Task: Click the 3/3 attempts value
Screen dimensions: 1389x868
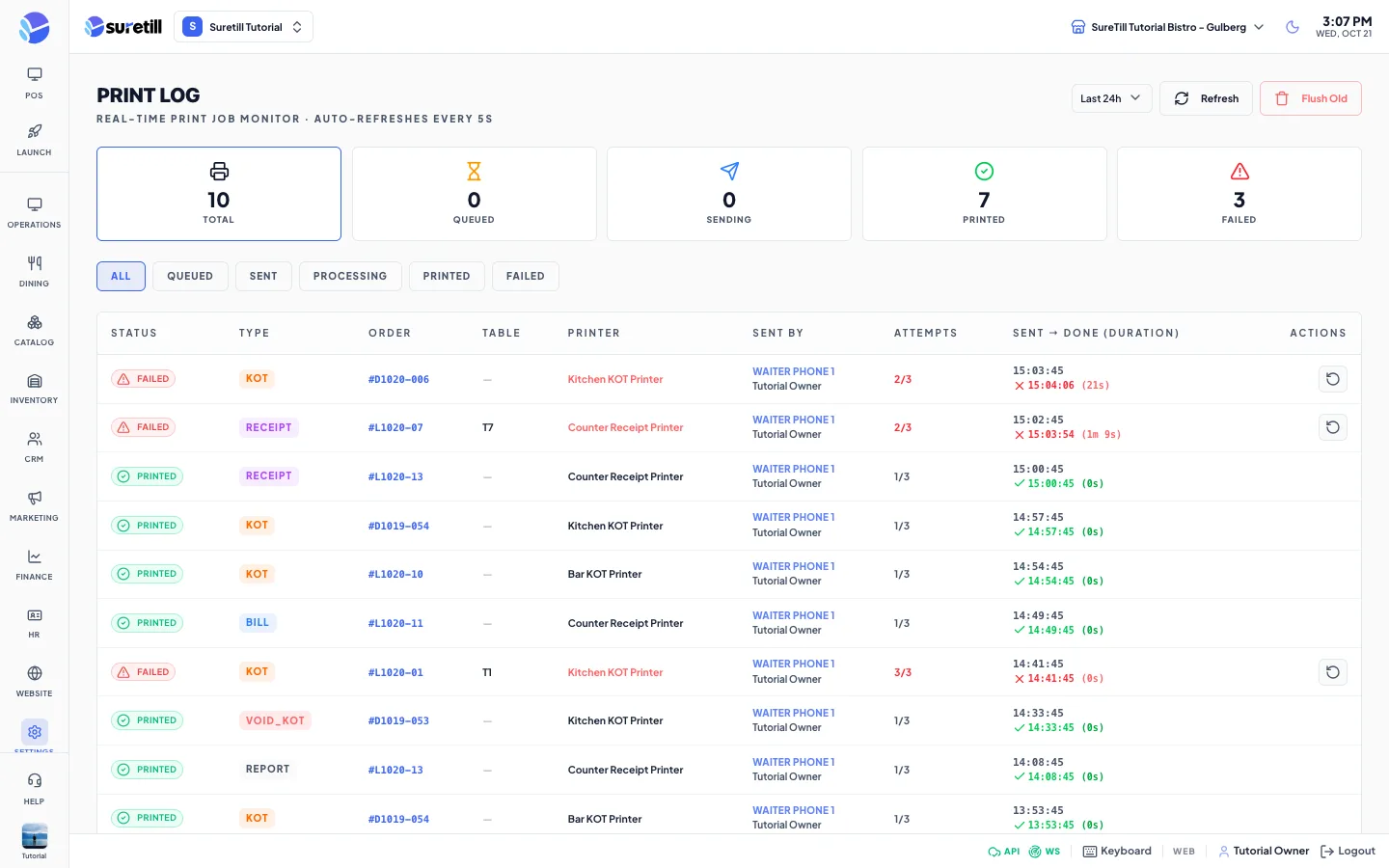Action: (903, 672)
